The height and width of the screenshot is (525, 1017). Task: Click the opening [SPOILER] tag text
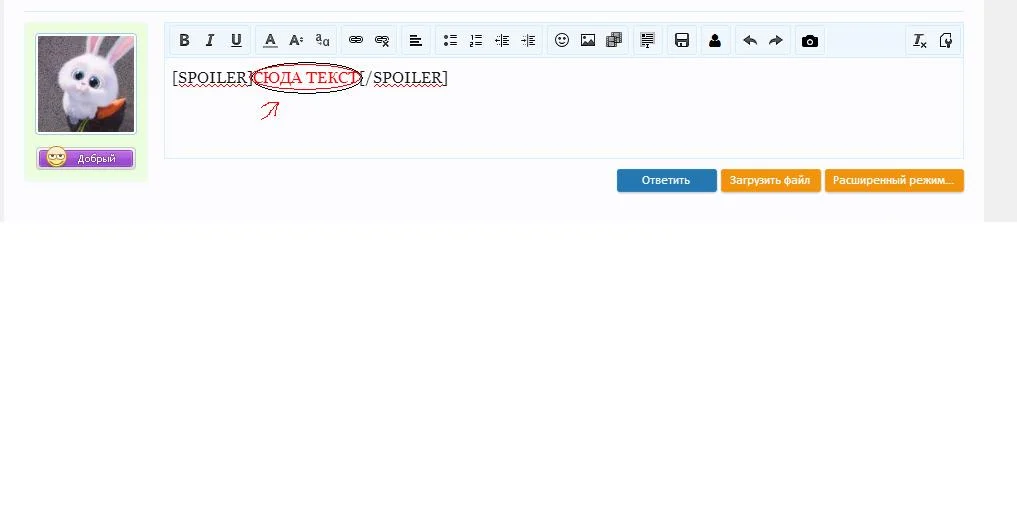tap(213, 78)
